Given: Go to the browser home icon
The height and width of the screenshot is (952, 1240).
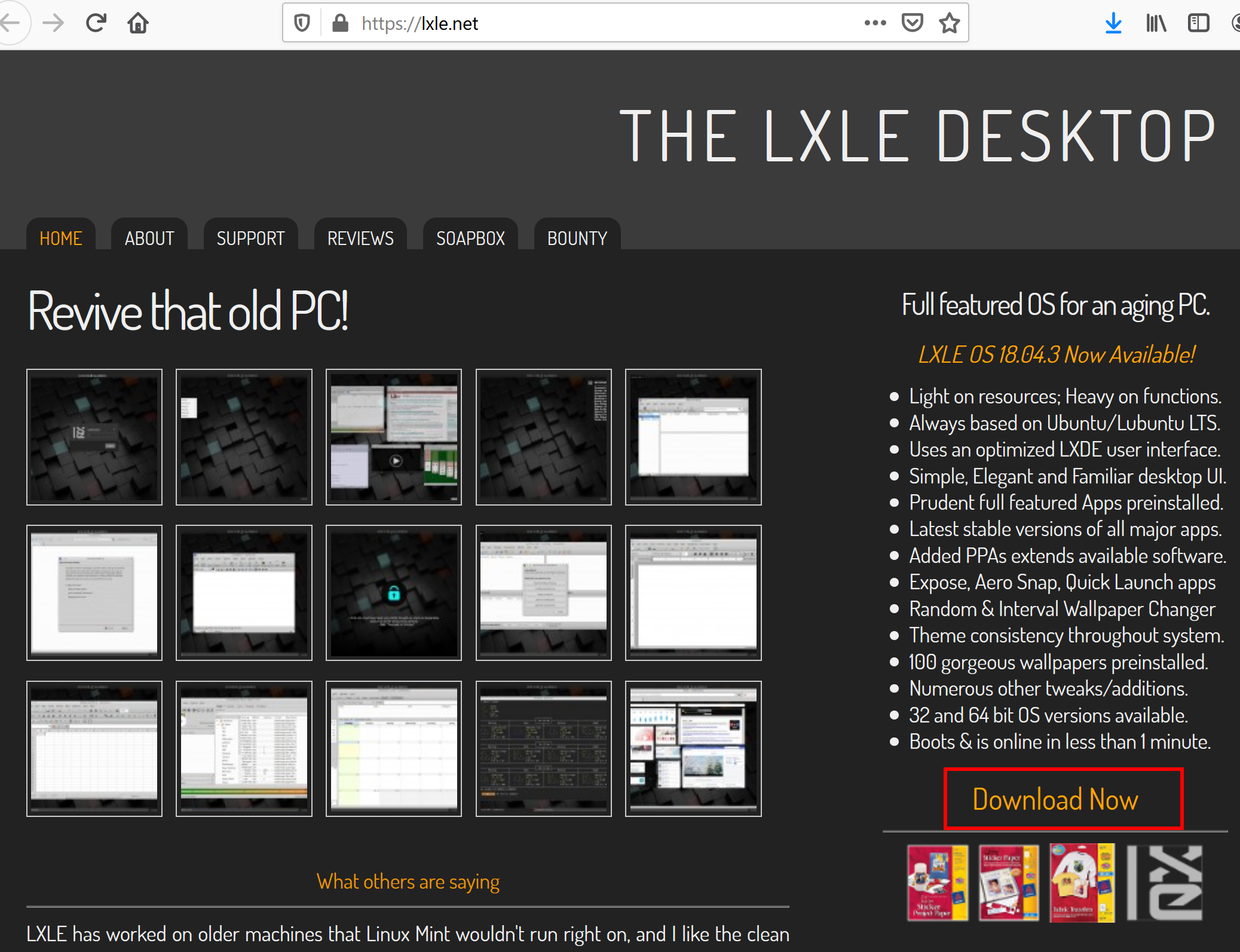Looking at the screenshot, I should click(x=138, y=23).
